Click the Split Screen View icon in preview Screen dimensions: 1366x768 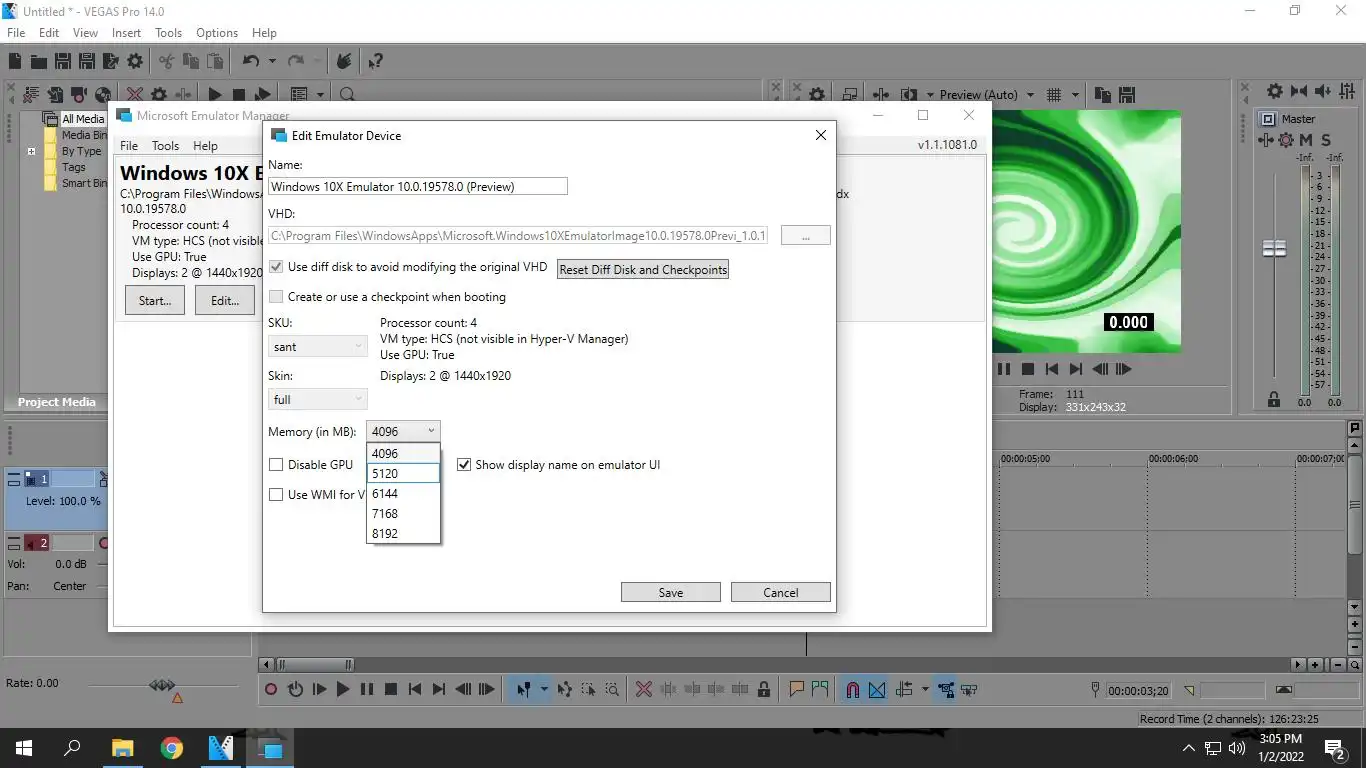[908, 95]
